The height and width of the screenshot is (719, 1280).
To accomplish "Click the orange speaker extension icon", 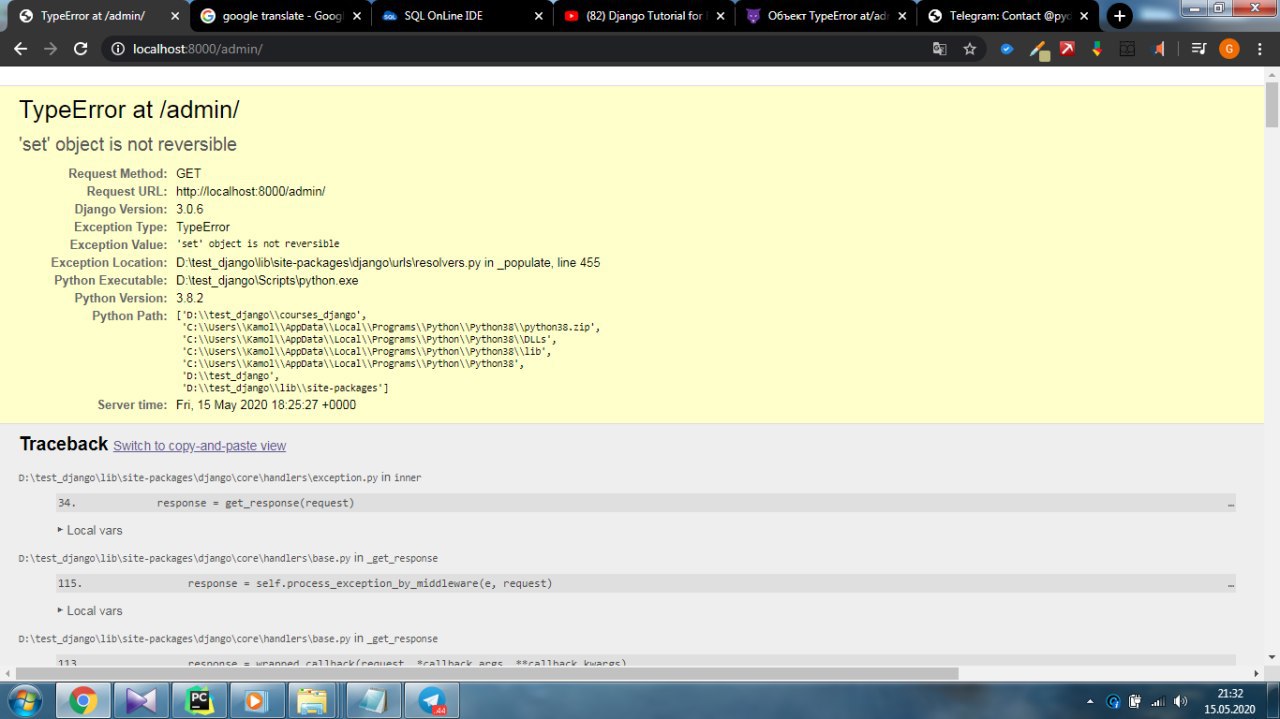I will click(x=1160, y=48).
